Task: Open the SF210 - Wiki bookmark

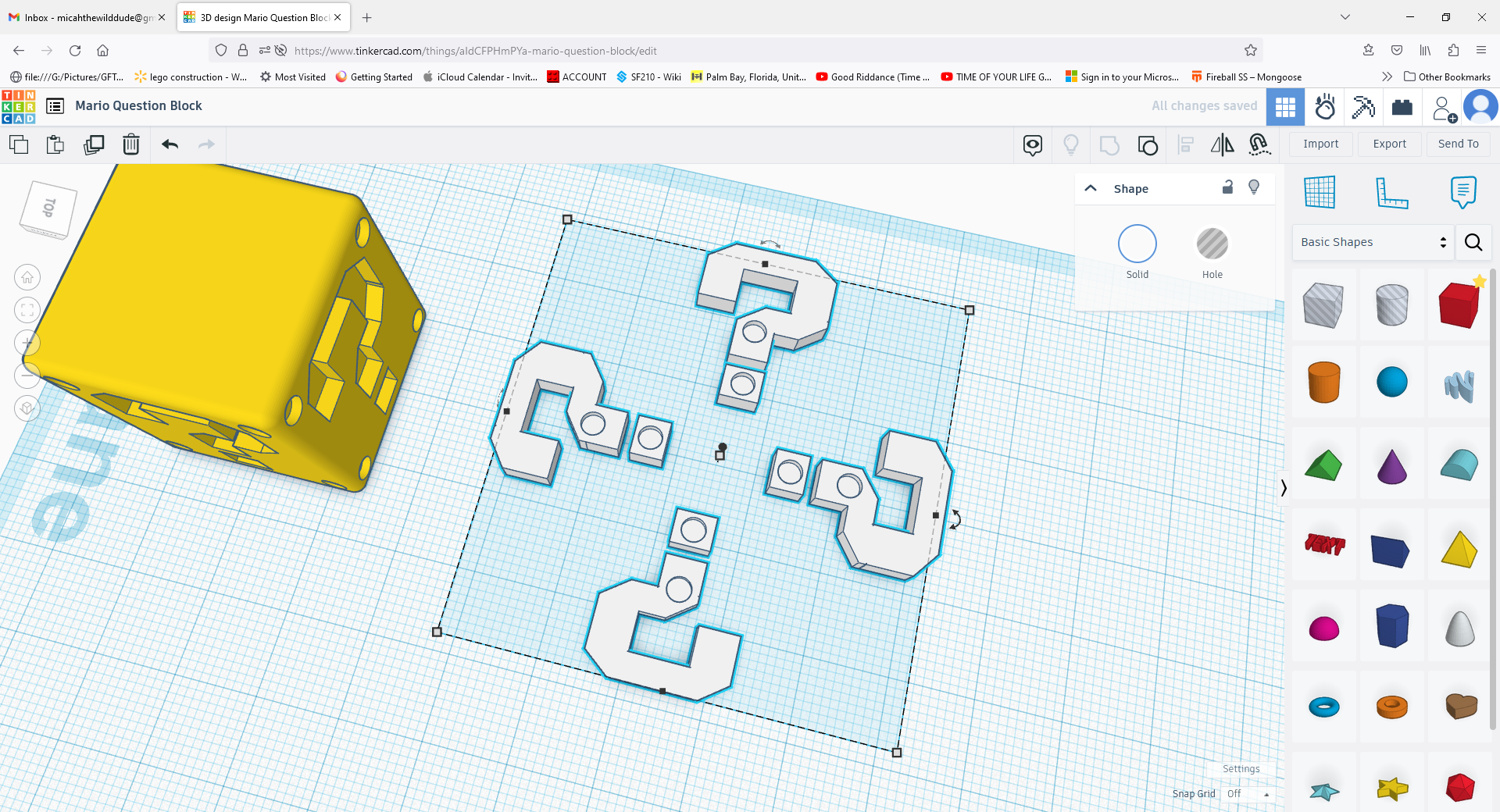Action: 648,77
